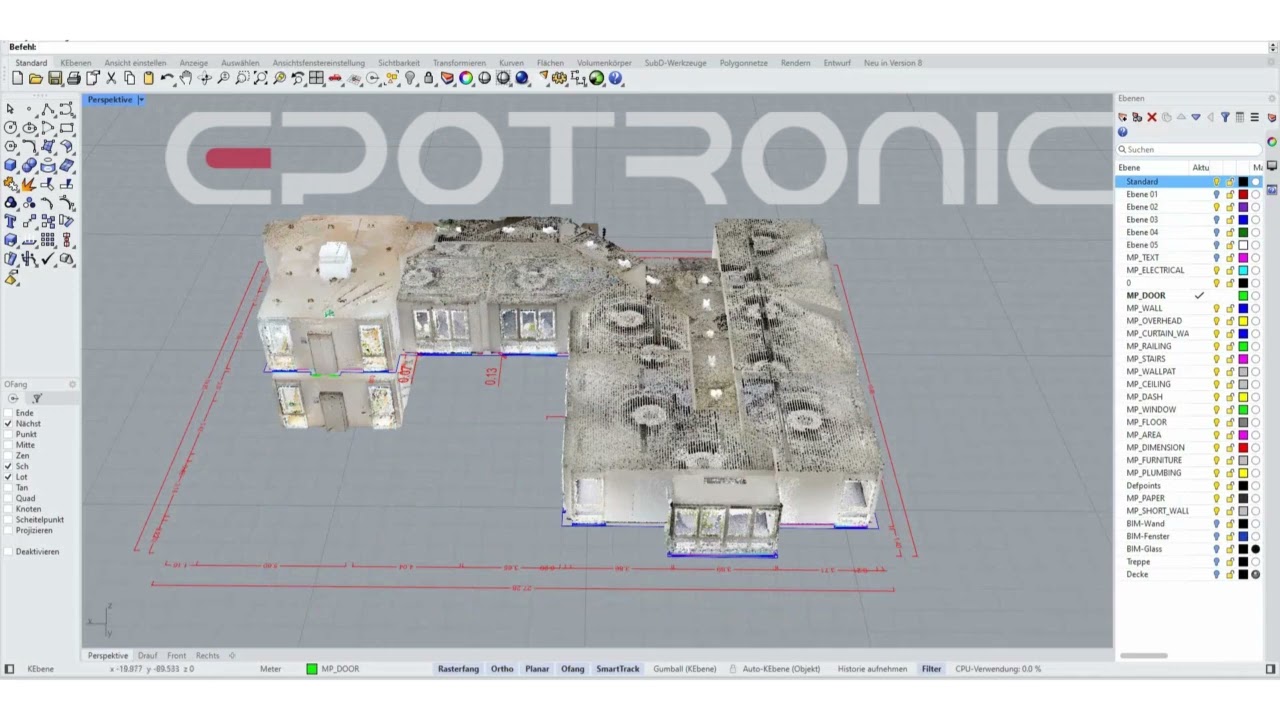Enable the Quad object snap
This screenshot has width=1280, height=720.
coord(8,498)
